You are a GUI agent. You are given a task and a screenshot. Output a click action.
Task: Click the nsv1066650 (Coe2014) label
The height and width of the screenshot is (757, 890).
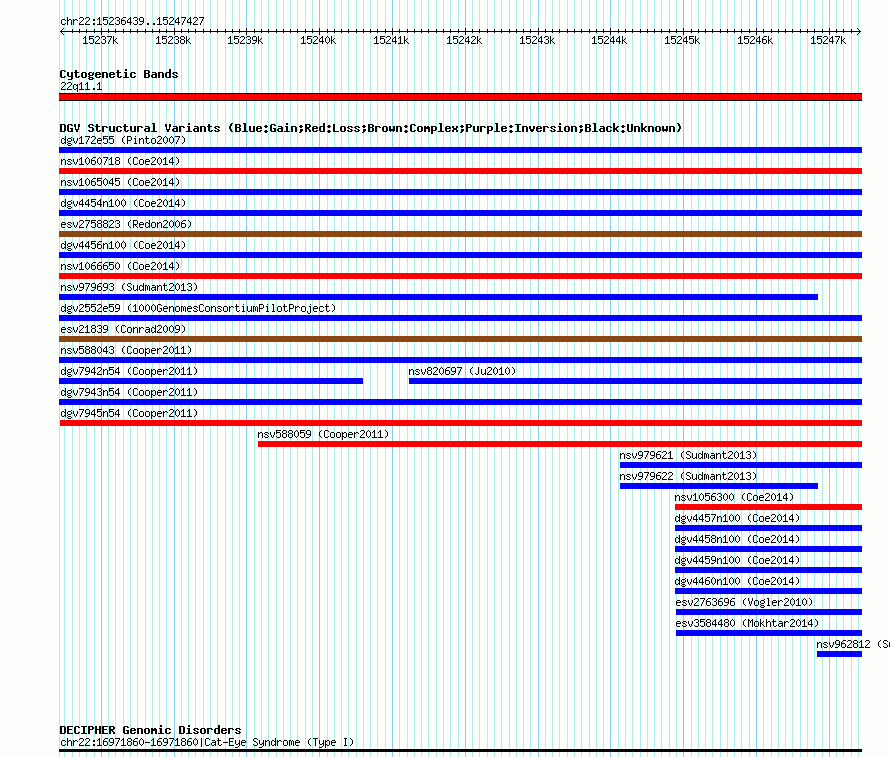coord(120,266)
